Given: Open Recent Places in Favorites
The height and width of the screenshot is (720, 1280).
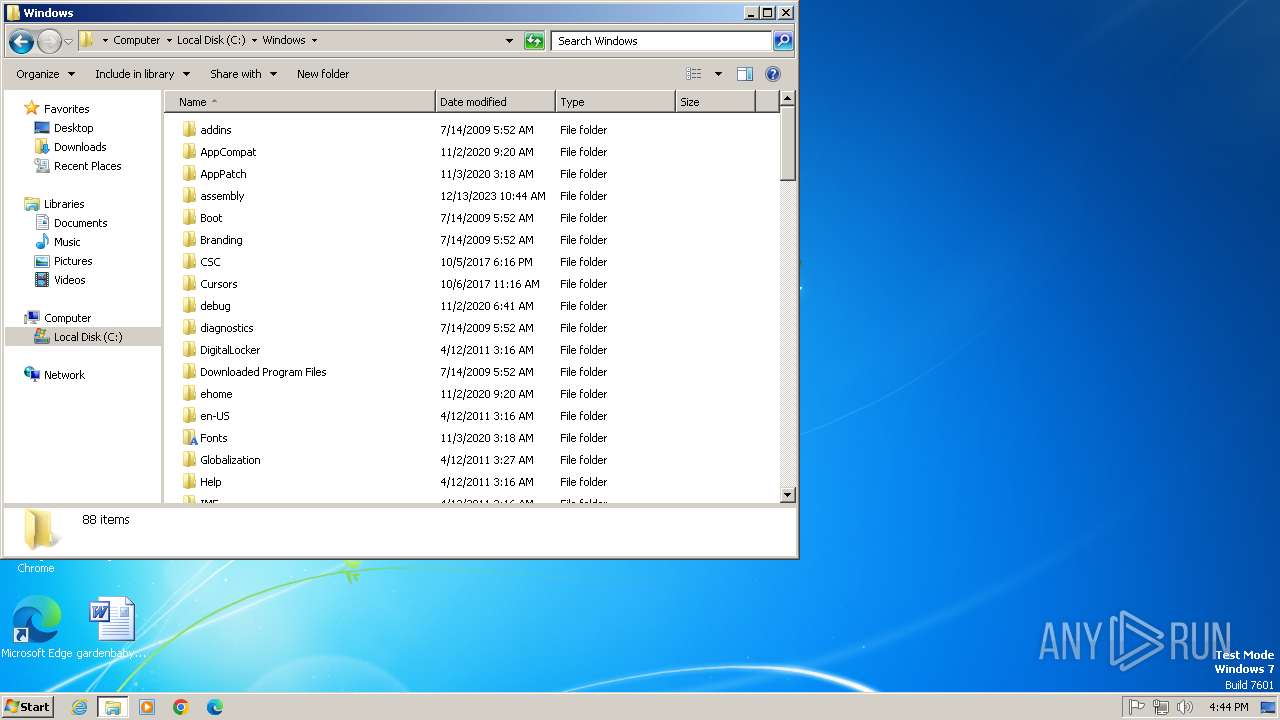Looking at the screenshot, I should 87,166.
